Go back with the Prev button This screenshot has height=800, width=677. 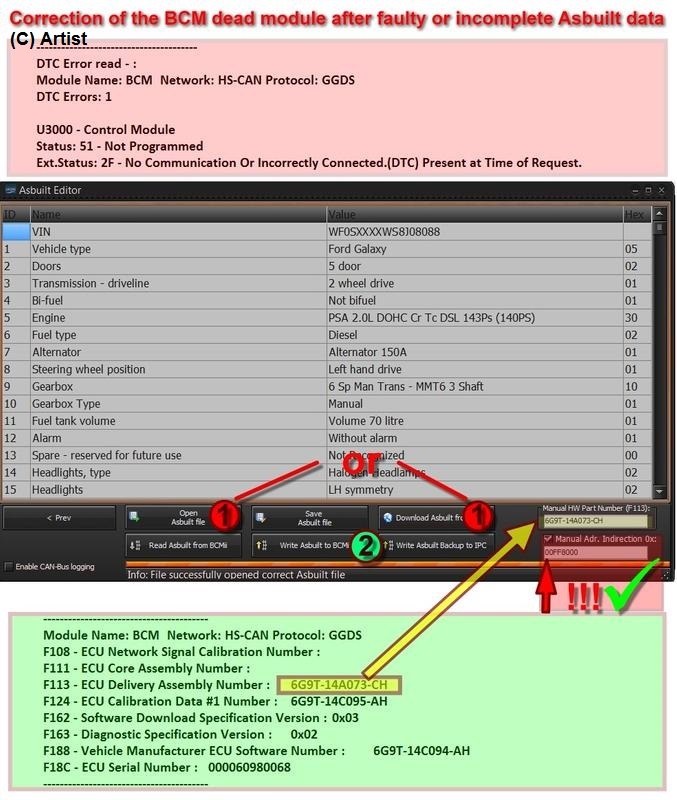pos(59,518)
